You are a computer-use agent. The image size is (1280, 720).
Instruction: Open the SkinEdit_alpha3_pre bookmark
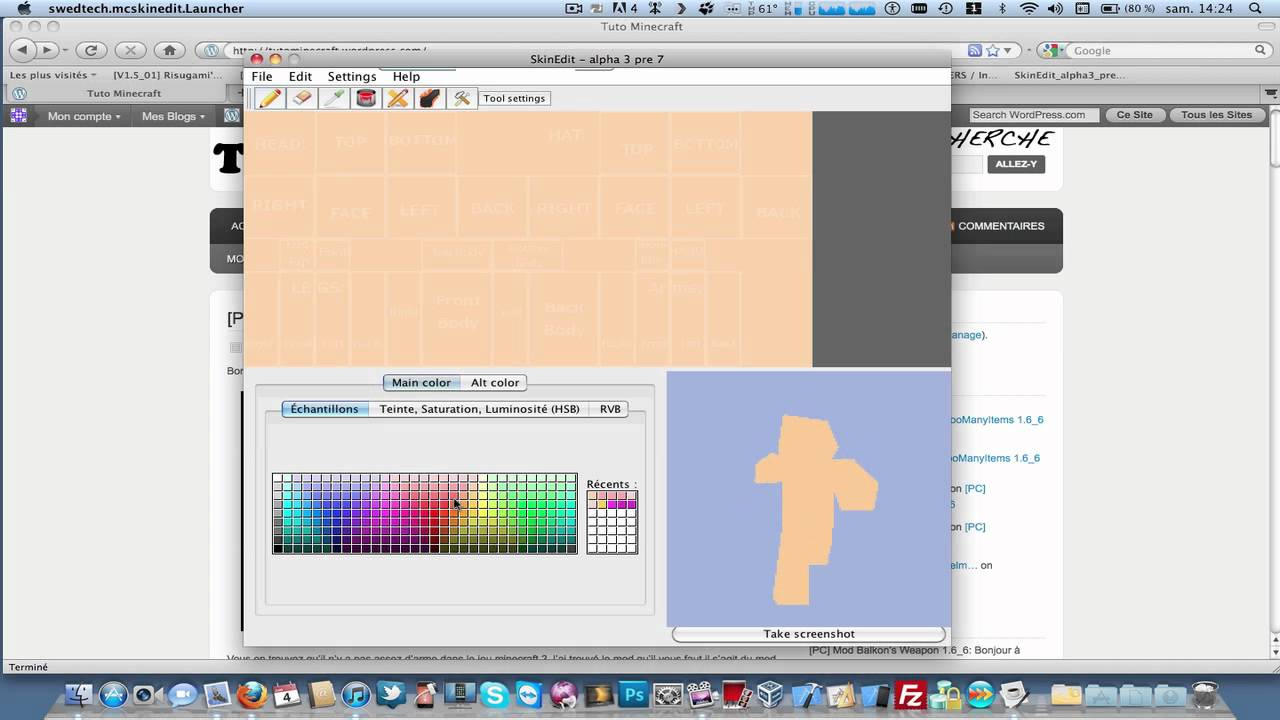[x=1069, y=75]
